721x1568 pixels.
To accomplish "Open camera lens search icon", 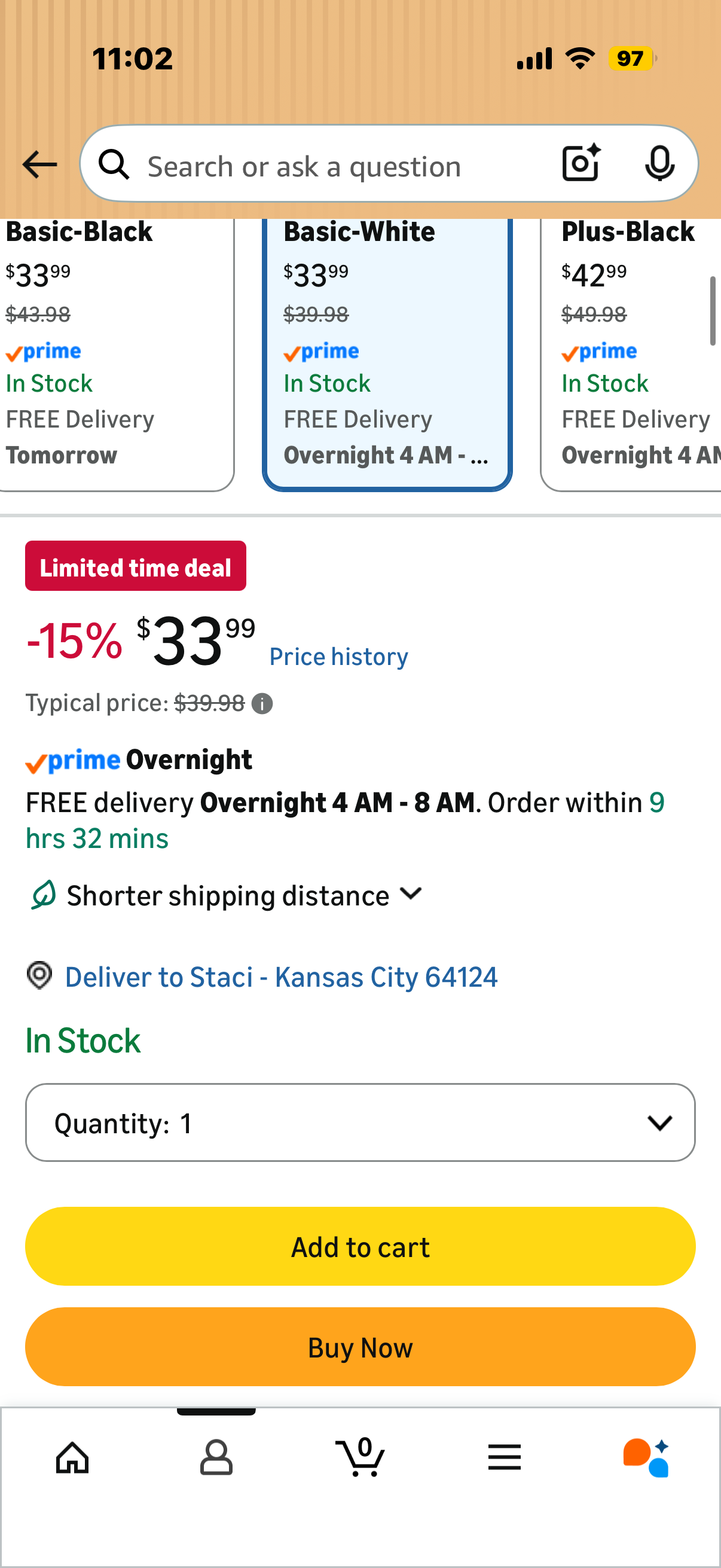I will [581, 164].
